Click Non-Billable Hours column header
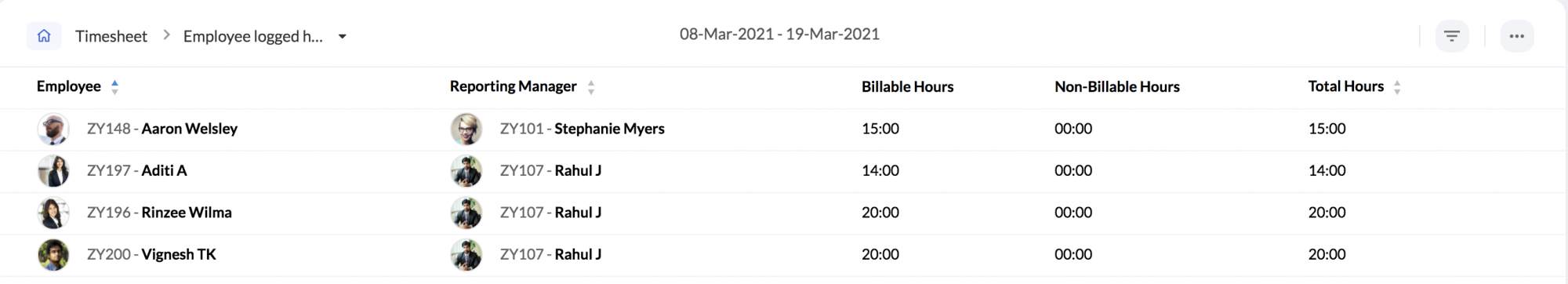 coord(1117,87)
